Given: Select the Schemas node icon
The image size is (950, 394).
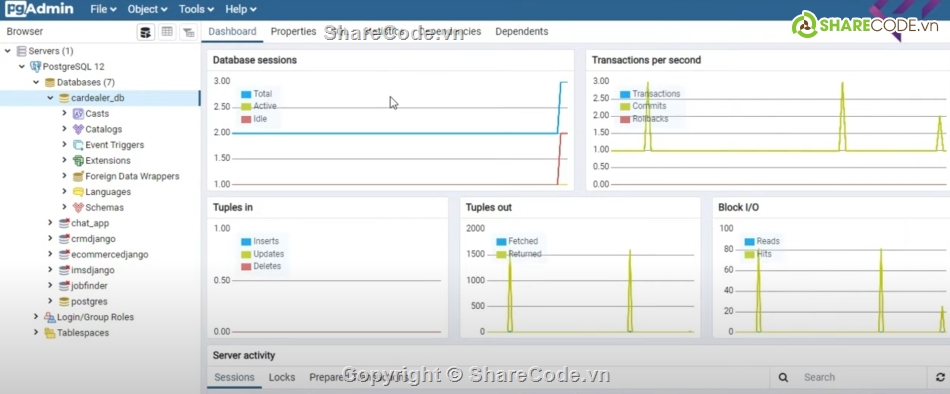Looking at the screenshot, I should 78,207.
